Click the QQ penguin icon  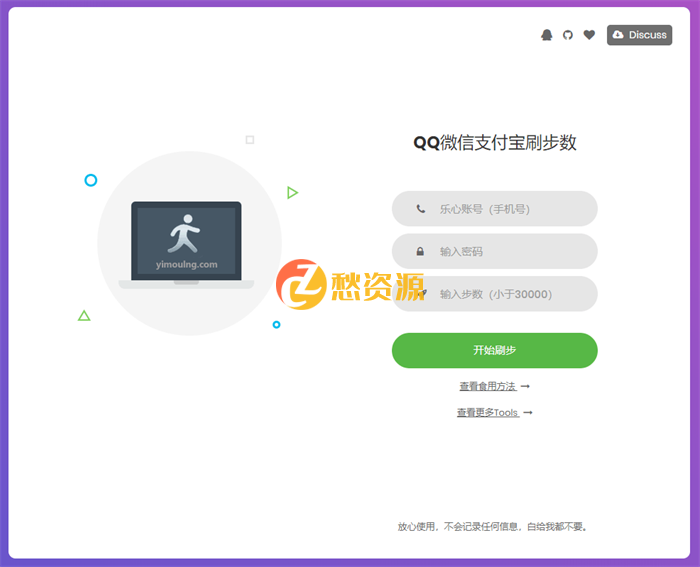(x=546, y=35)
